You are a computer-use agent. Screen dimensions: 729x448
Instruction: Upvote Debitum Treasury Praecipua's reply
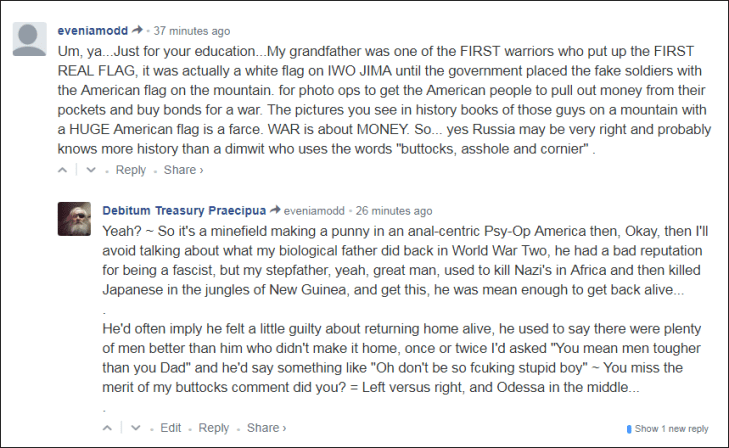110,428
